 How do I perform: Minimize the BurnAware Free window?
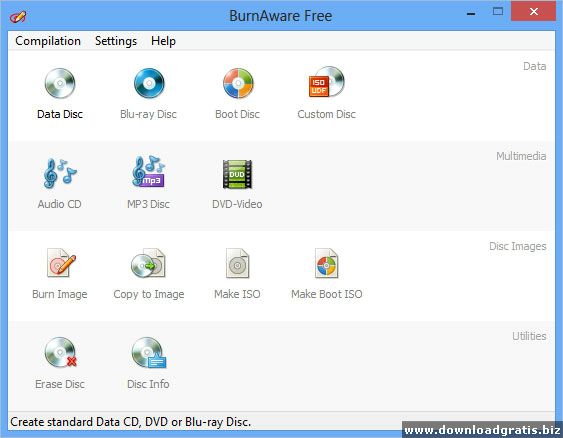click(x=471, y=14)
